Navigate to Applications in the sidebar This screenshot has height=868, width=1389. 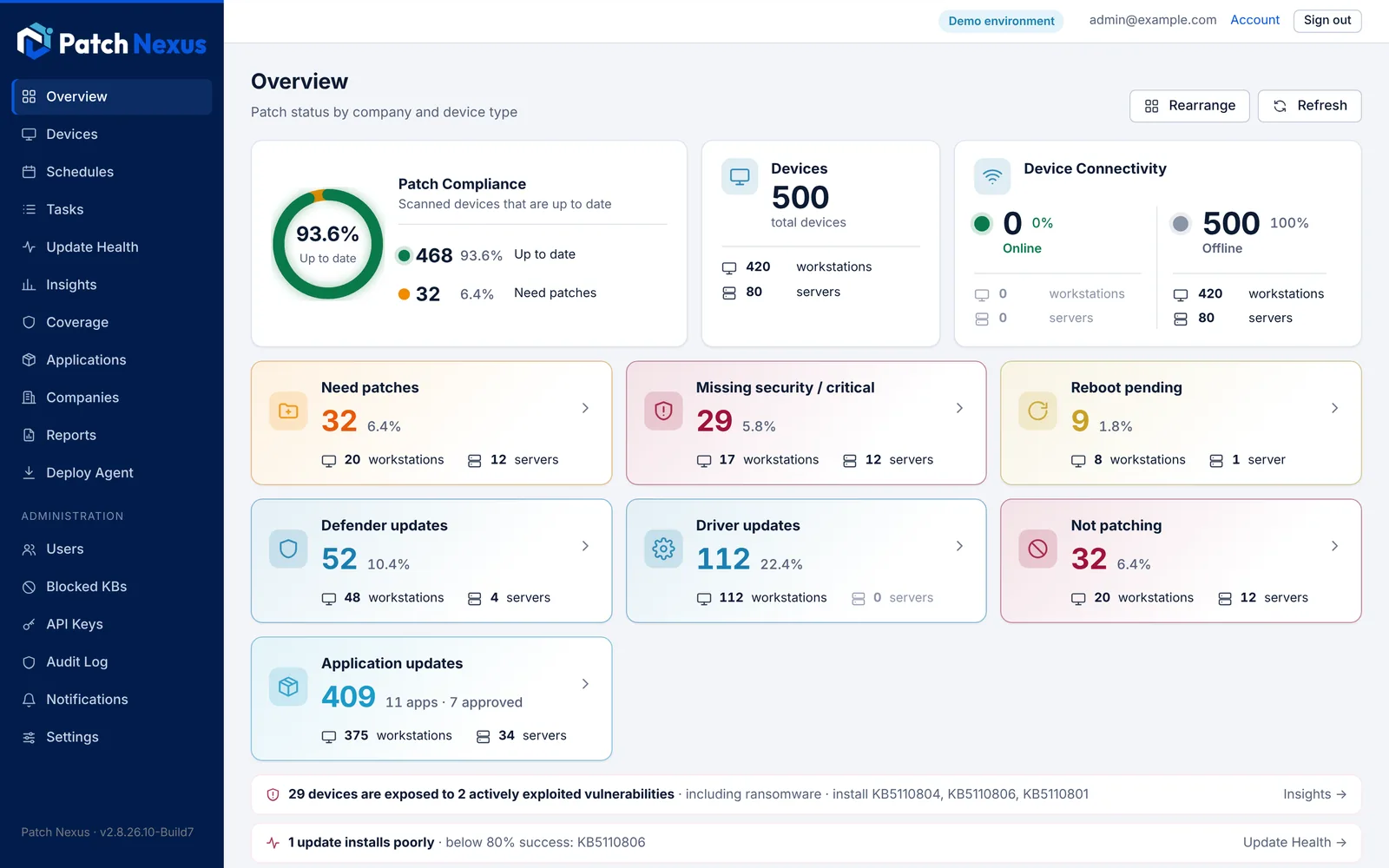point(112,360)
